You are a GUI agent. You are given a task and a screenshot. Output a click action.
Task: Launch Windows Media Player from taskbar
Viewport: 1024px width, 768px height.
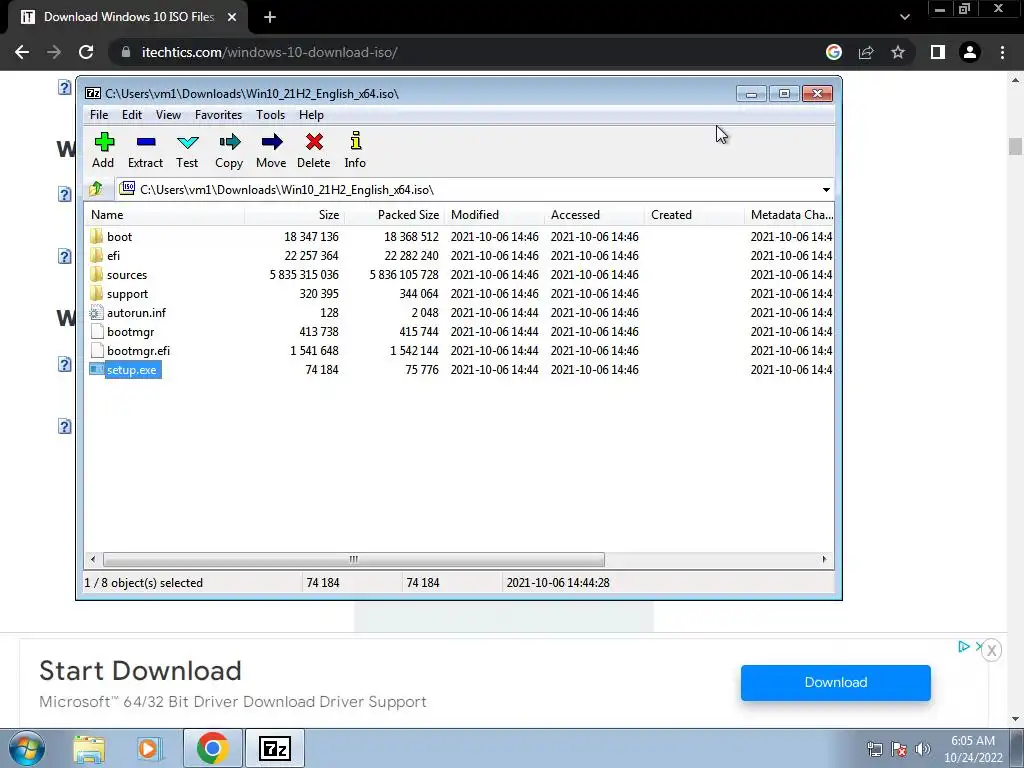point(149,748)
